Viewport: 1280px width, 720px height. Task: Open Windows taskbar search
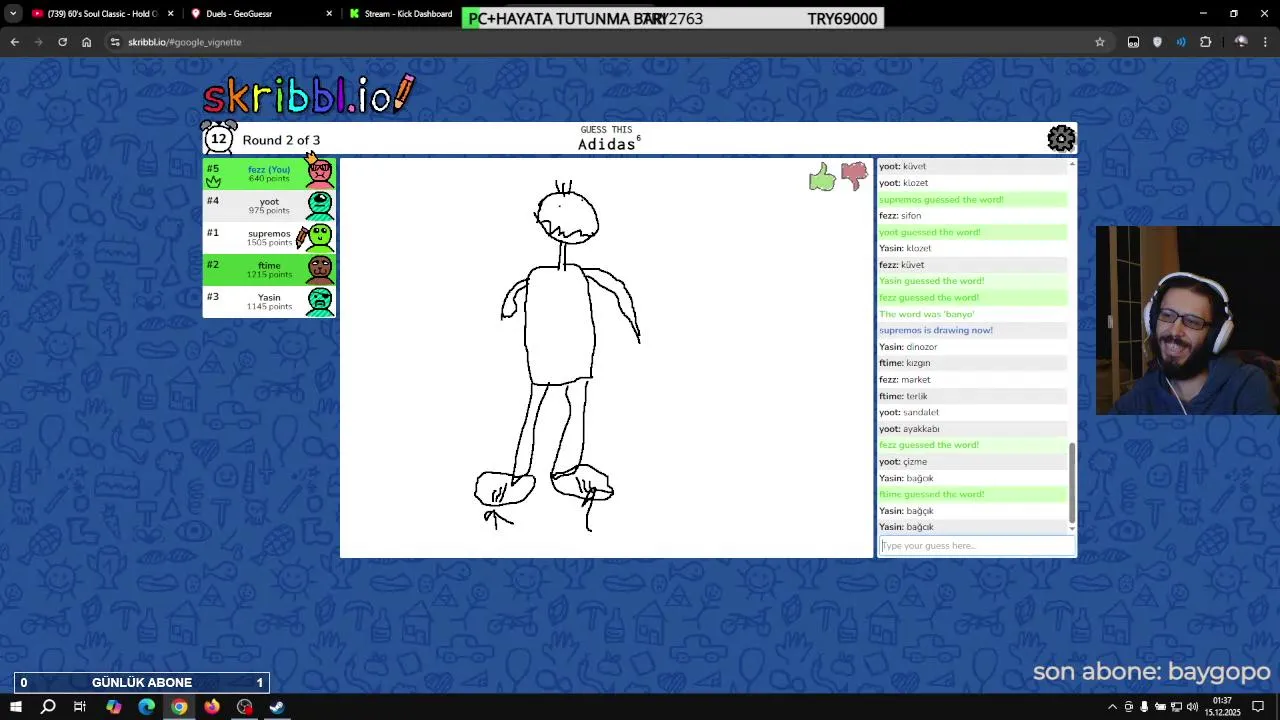[x=48, y=707]
